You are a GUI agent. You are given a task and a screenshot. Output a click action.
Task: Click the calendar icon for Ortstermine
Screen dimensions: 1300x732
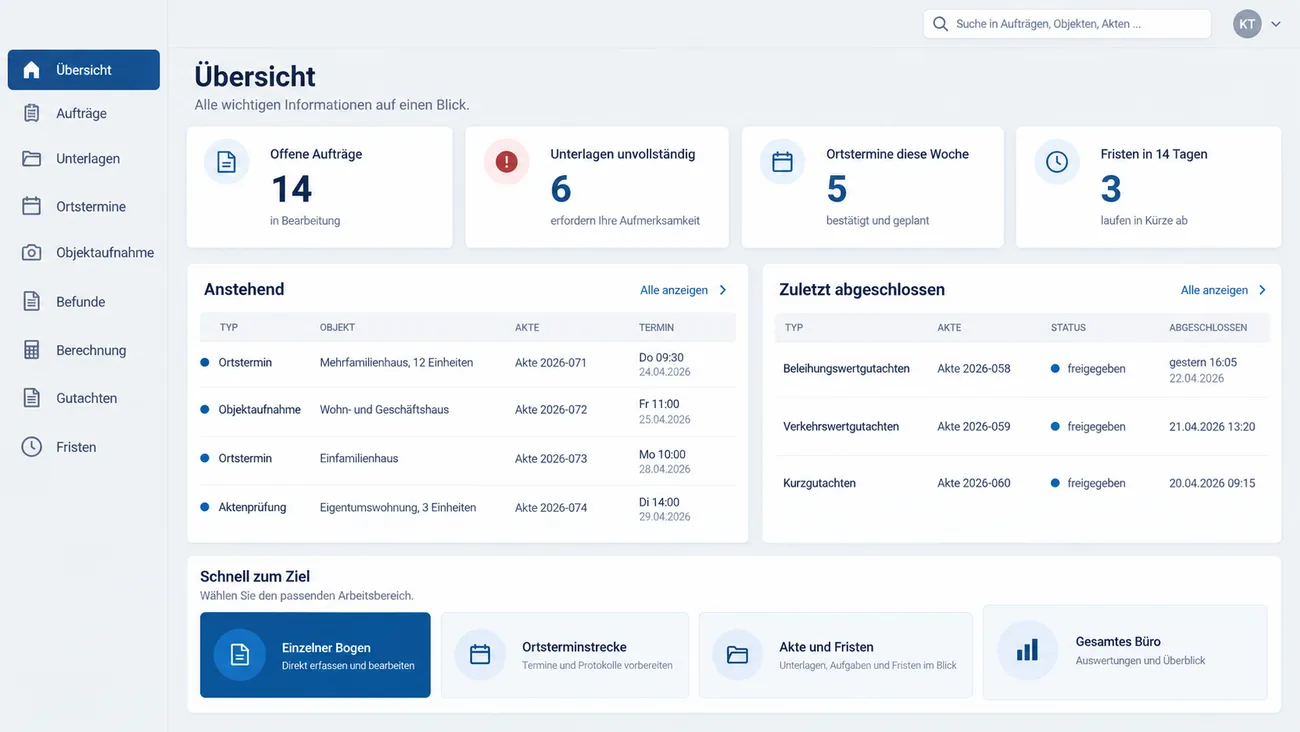pyautogui.click(x=32, y=206)
